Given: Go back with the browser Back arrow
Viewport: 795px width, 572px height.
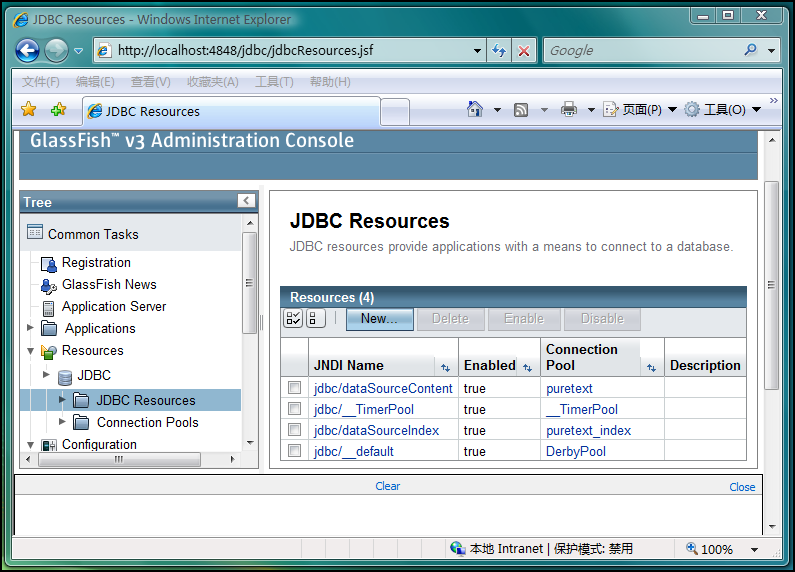Looking at the screenshot, I should (x=27, y=50).
